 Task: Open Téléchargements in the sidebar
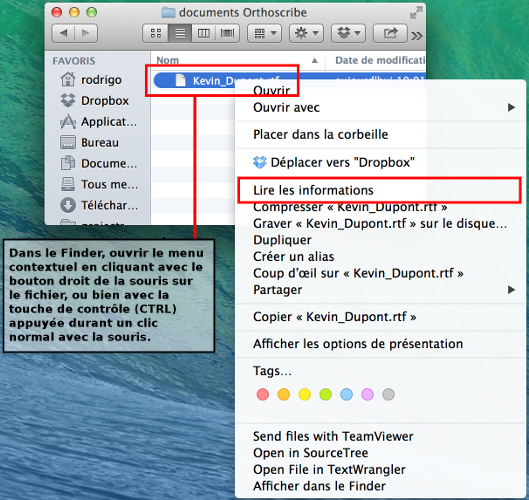[99, 205]
